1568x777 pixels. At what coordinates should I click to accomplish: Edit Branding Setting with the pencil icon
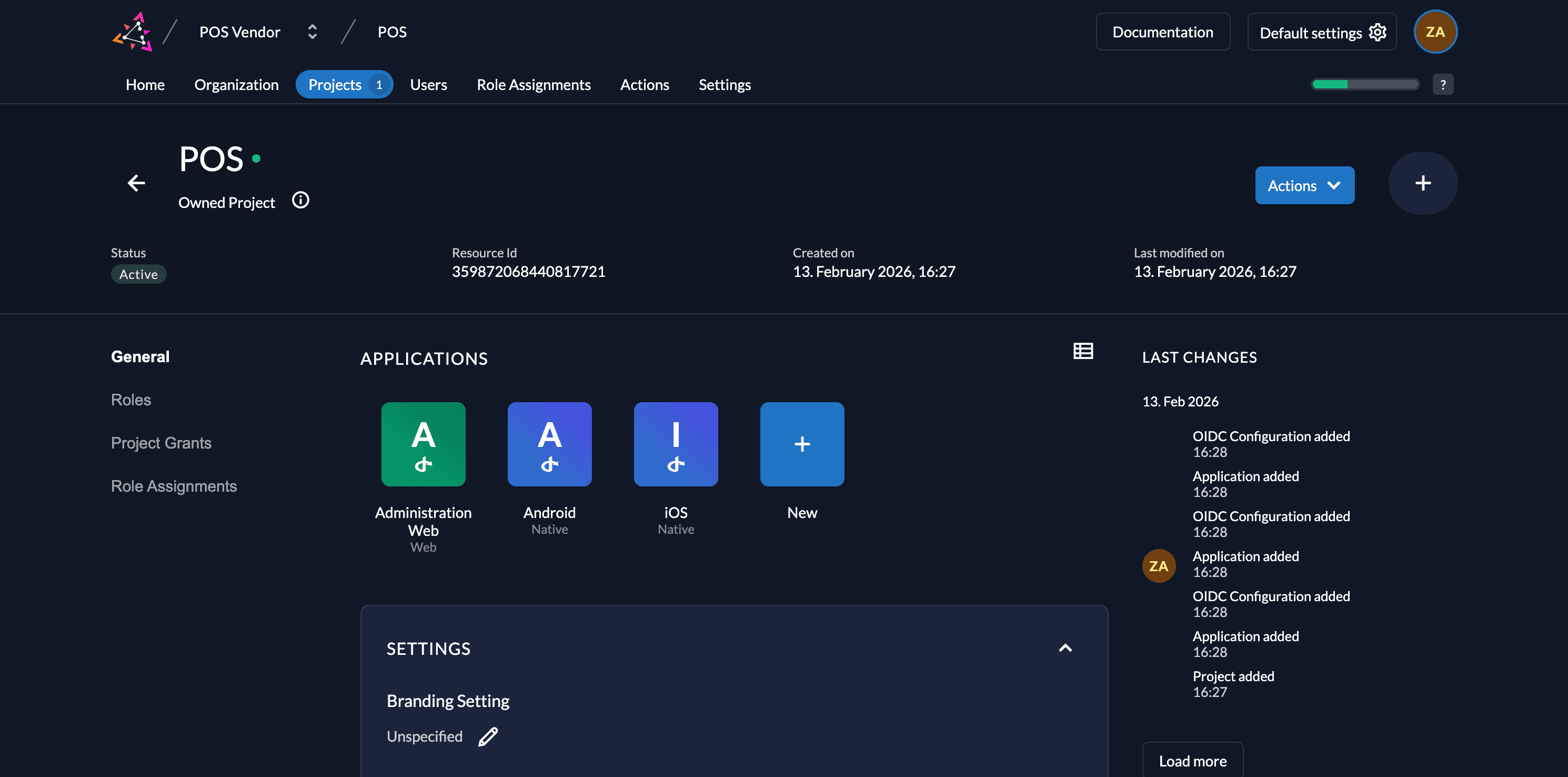488,736
